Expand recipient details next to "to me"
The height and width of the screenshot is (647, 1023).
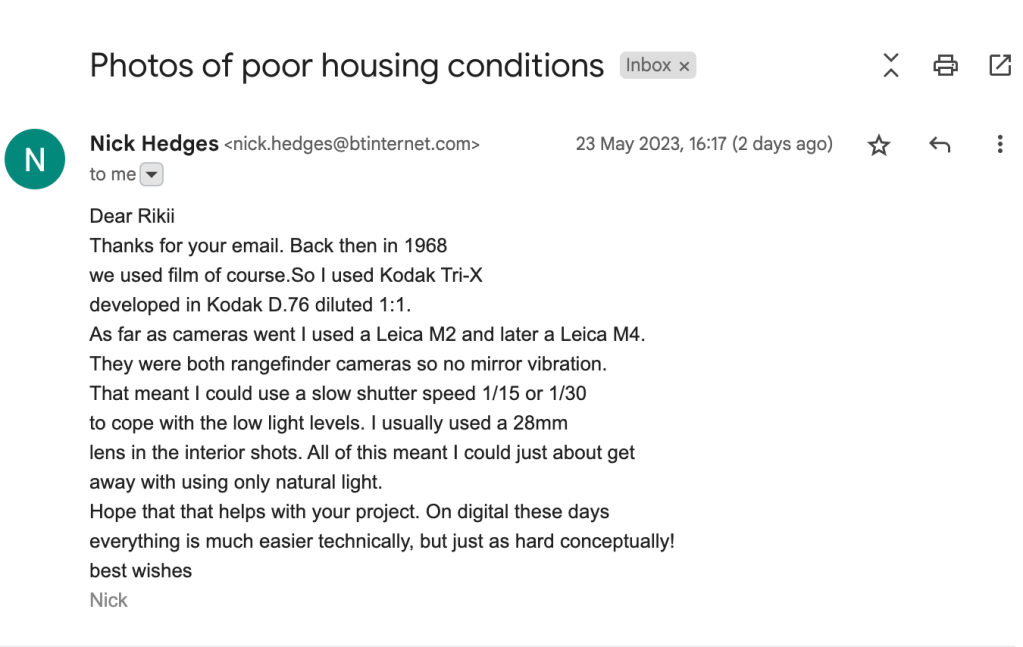(151, 175)
